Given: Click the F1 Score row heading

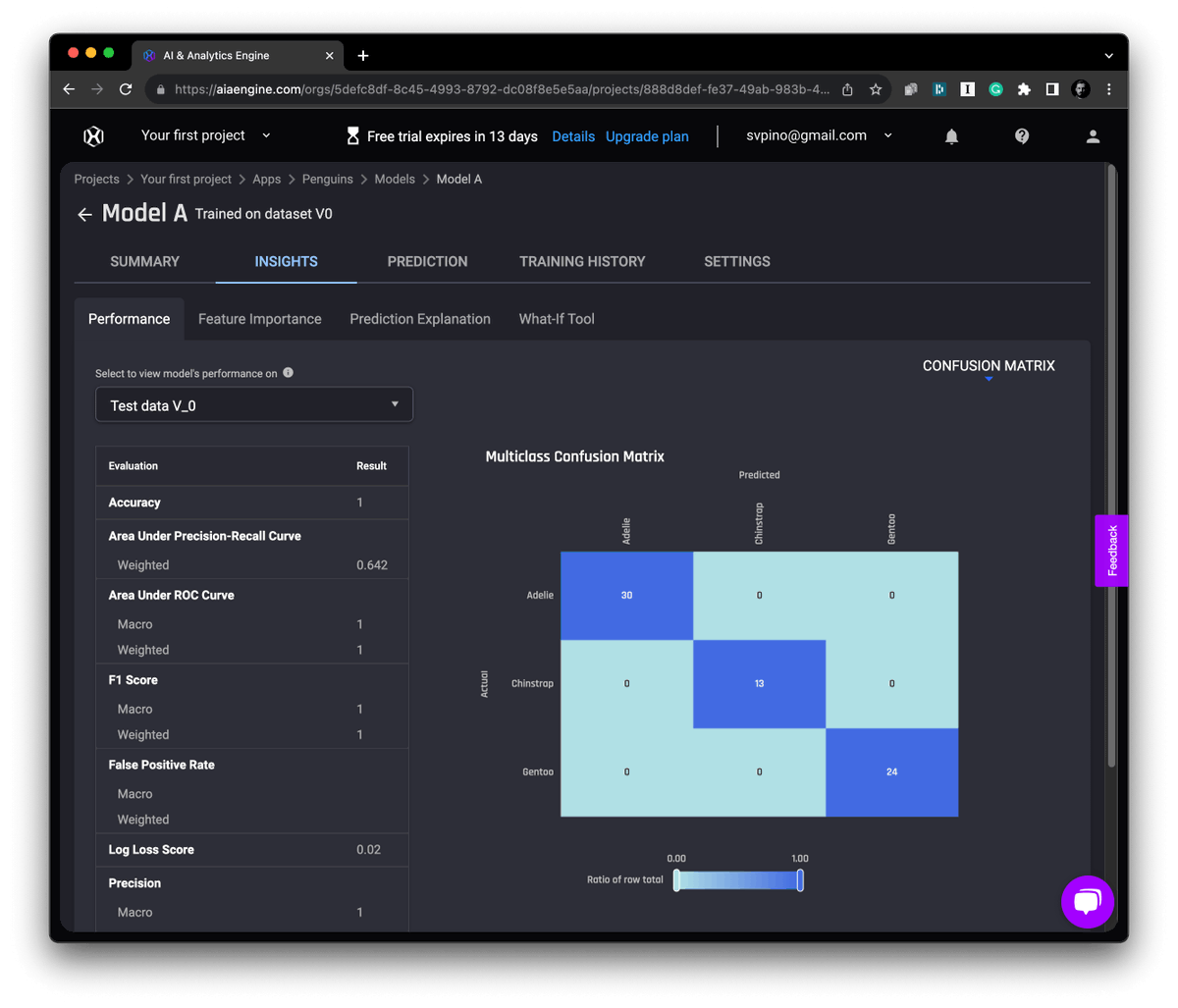Looking at the screenshot, I should [133, 680].
